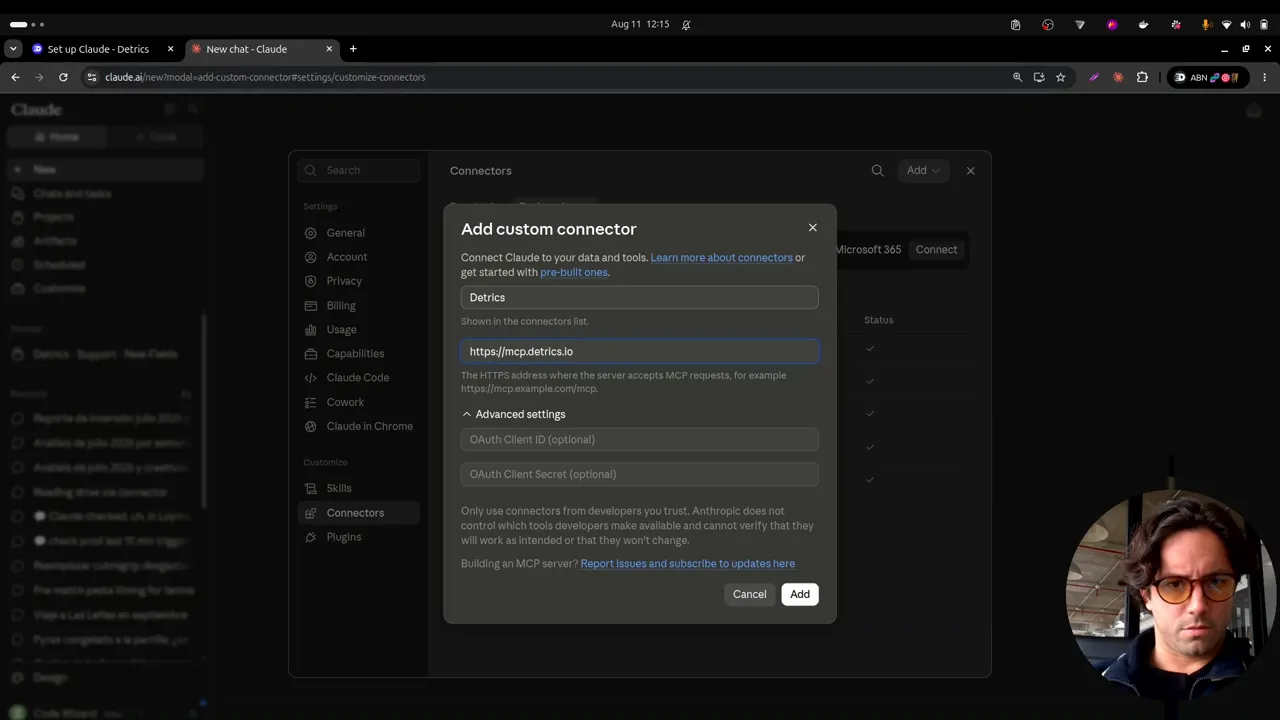The width and height of the screenshot is (1280, 720).
Task: Click the orange Claude extension icon
Action: (1118, 77)
